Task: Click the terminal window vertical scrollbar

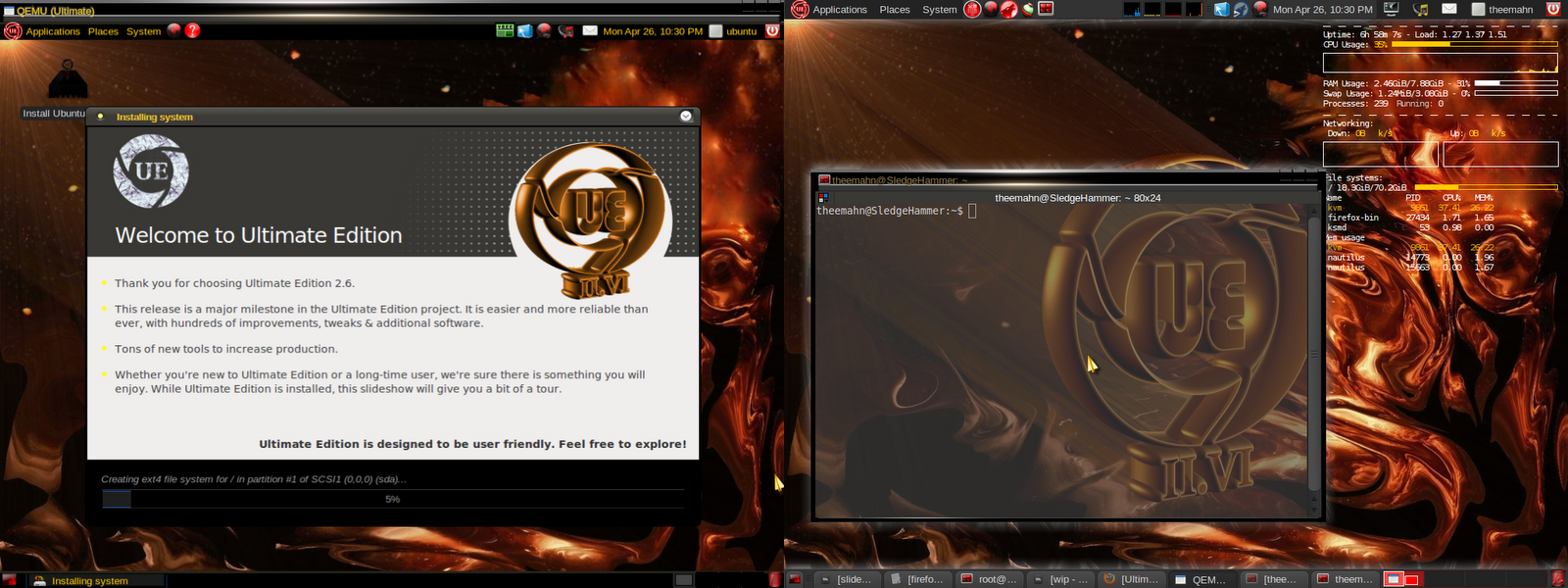Action: pos(1314,353)
